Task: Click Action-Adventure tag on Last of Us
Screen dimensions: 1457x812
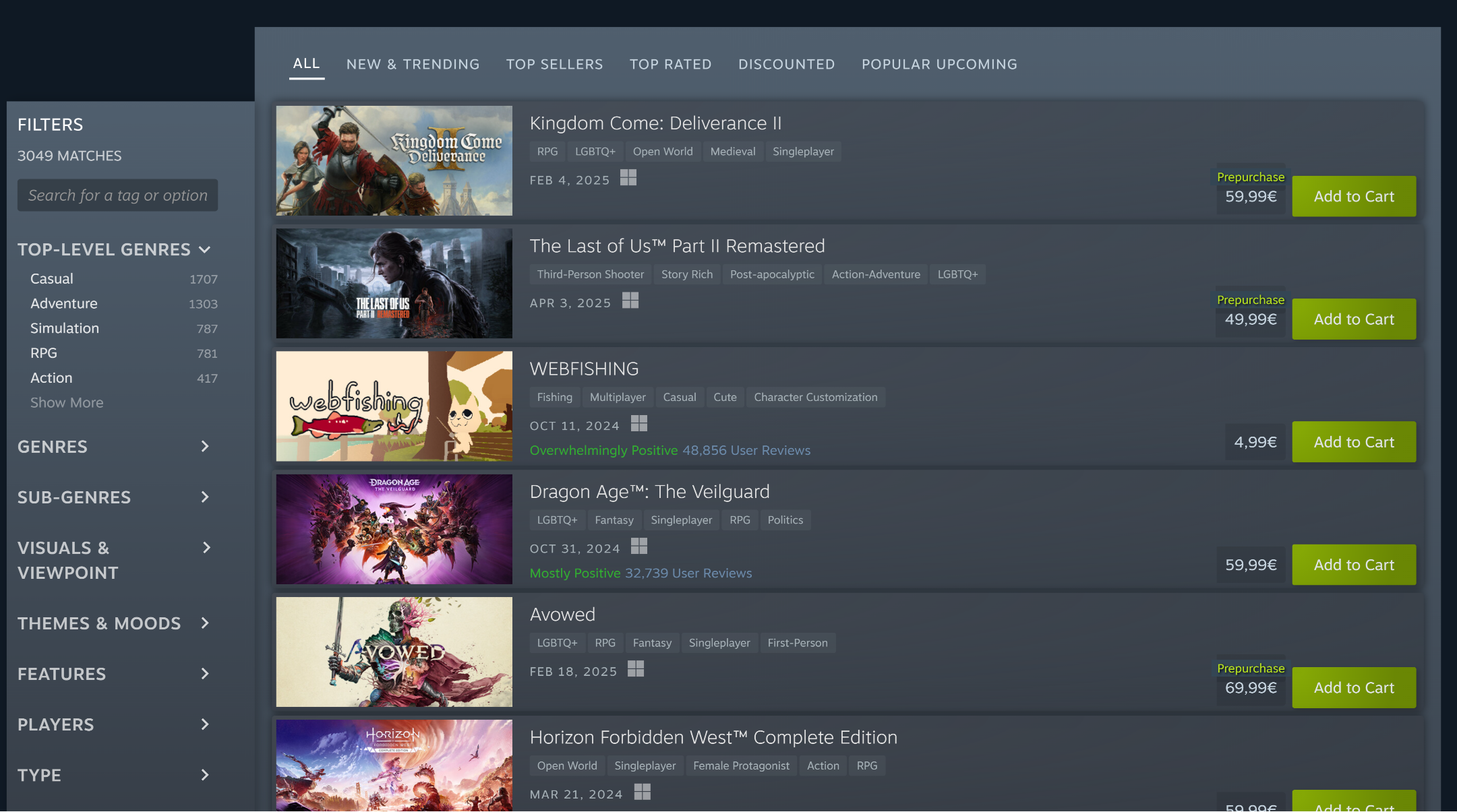Action: [875, 274]
